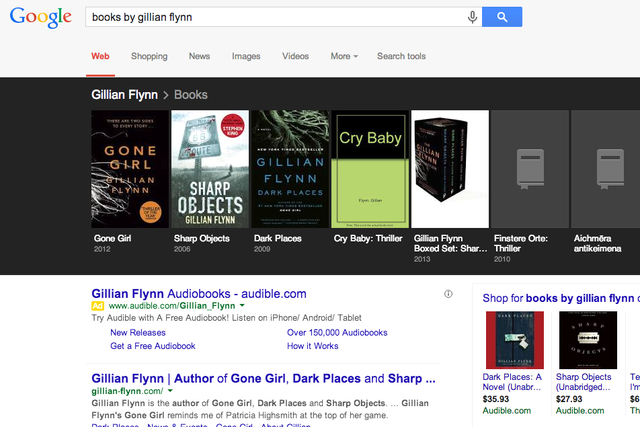Click the yellow Ad badge

point(98,306)
